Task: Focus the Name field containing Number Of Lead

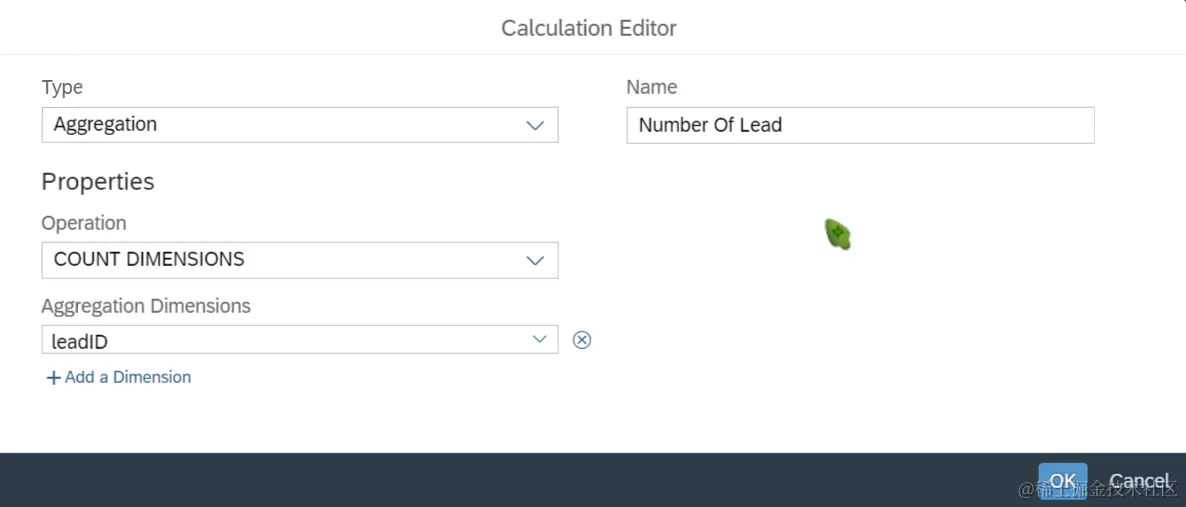Action: point(860,125)
